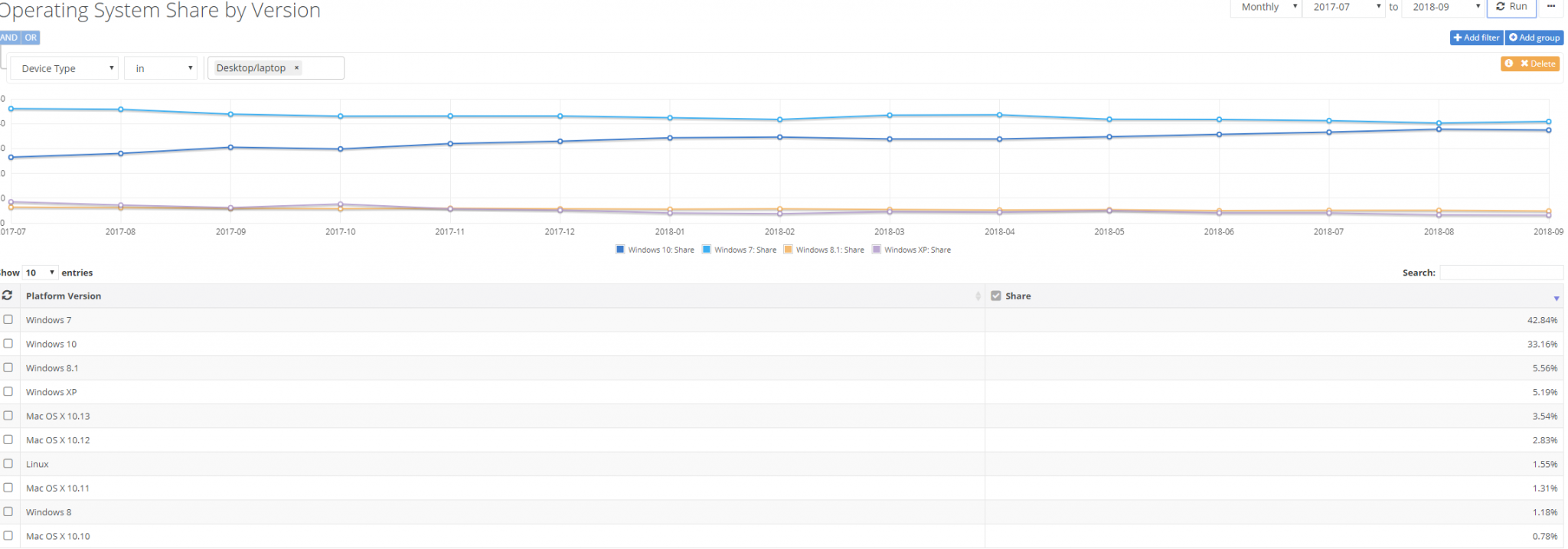Image resolution: width=1568 pixels, height=549 pixels.
Task: Click the Run button
Action: pos(1511,7)
